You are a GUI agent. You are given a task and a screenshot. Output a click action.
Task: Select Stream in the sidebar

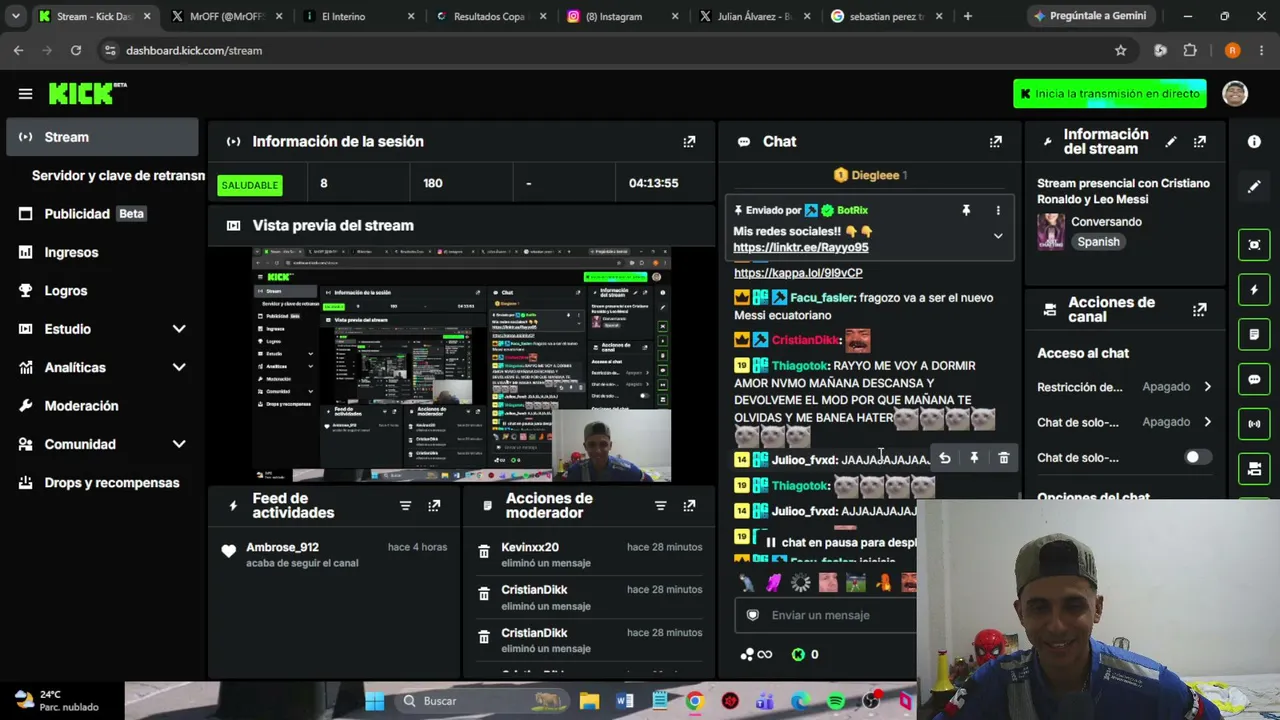[102, 137]
